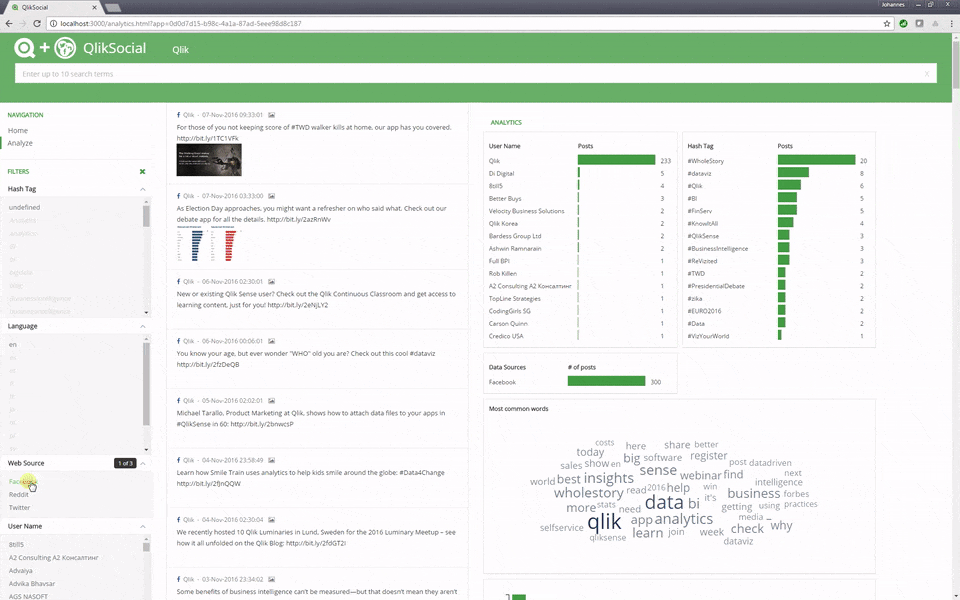Toggle the Reddit web source filter
Screen dimensions: 960x600
pos(18,495)
